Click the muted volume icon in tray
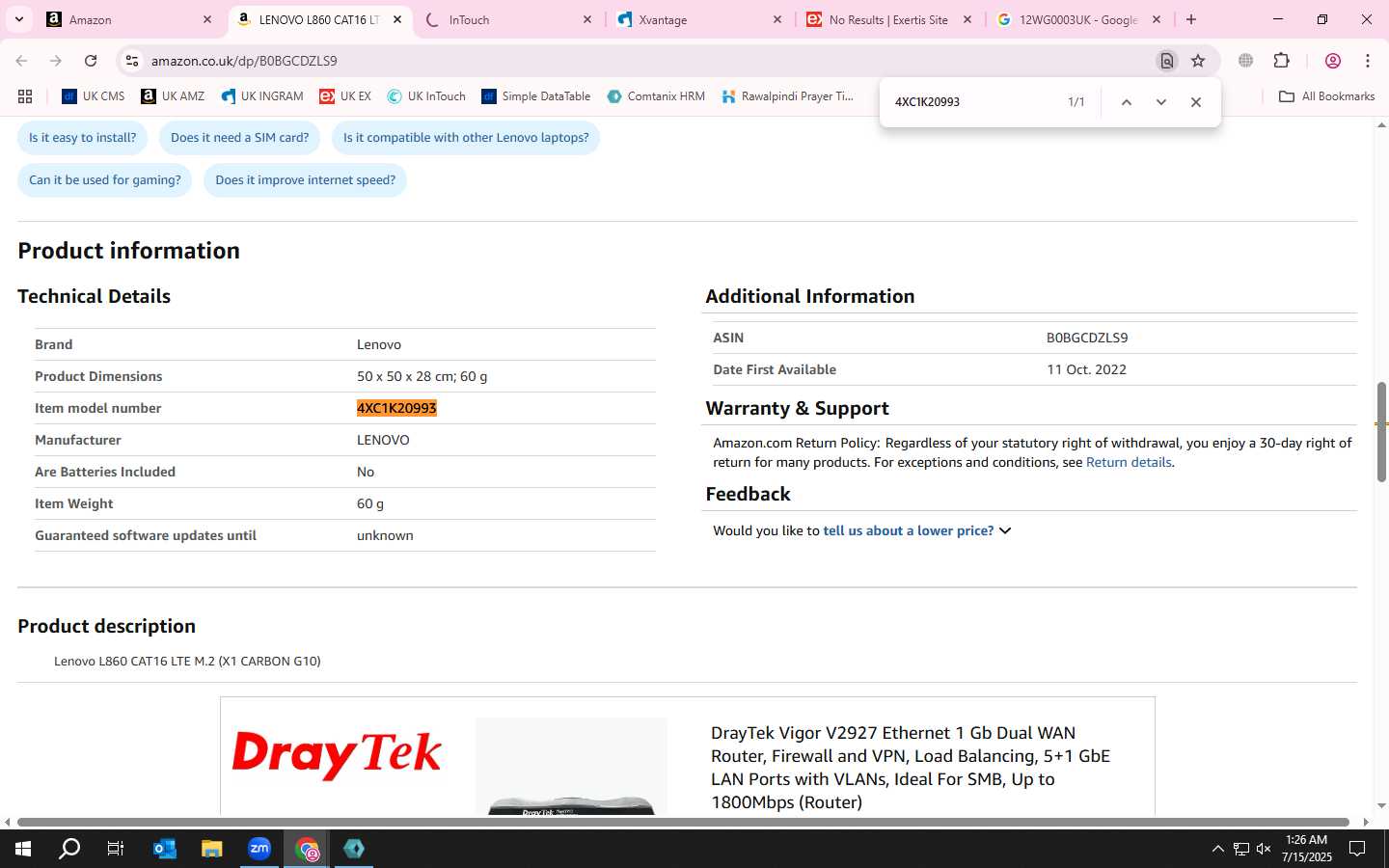The width and height of the screenshot is (1389, 868). pos(1264,849)
